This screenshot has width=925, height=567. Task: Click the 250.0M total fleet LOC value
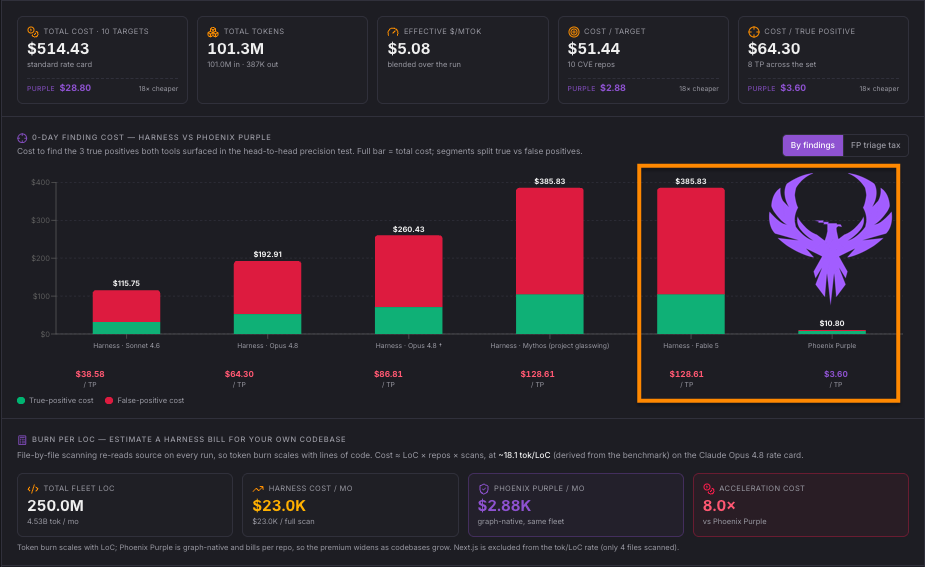pyautogui.click(x=55, y=506)
